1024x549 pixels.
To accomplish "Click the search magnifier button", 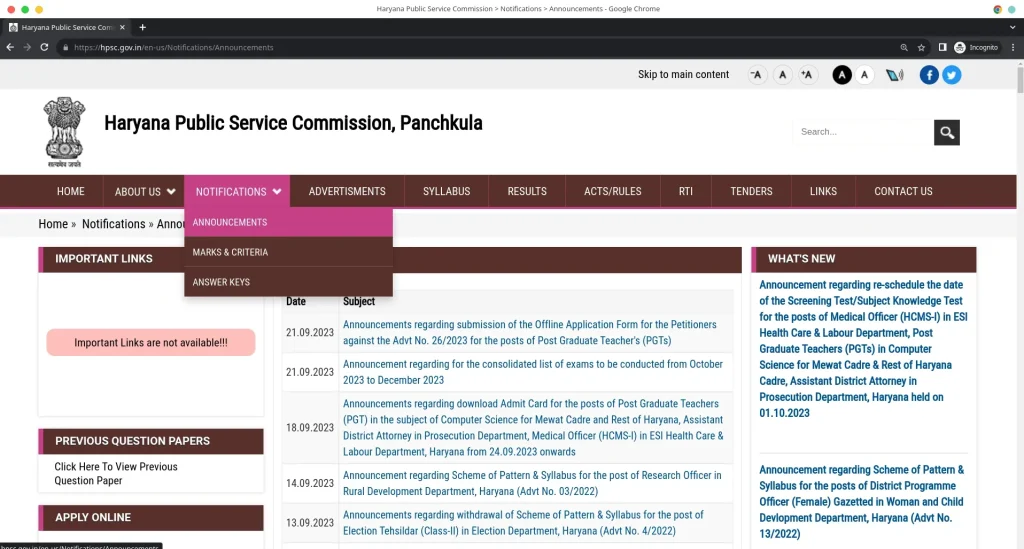I will [947, 133].
